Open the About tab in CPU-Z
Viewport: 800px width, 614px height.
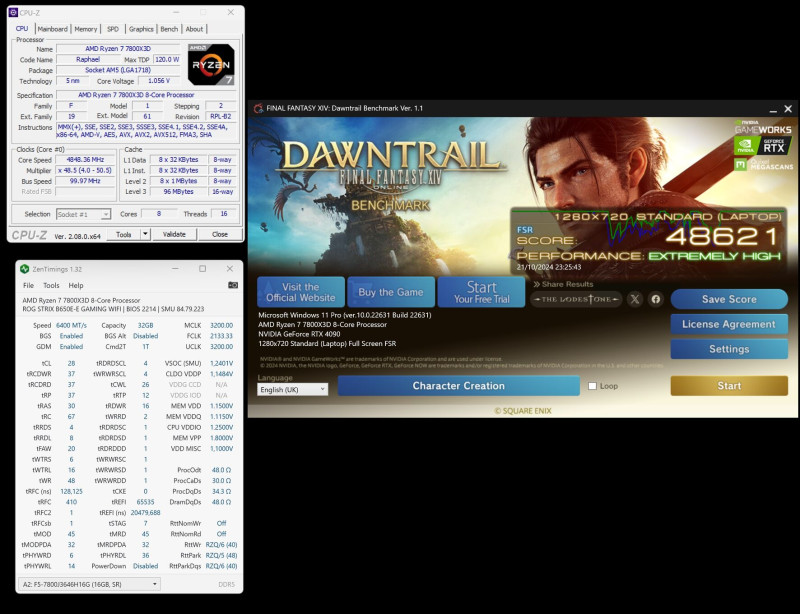194,29
